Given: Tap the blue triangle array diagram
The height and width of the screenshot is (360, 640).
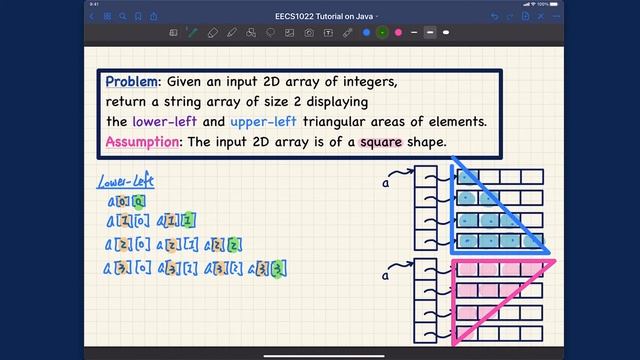Looking at the screenshot, I should click(x=500, y=206).
